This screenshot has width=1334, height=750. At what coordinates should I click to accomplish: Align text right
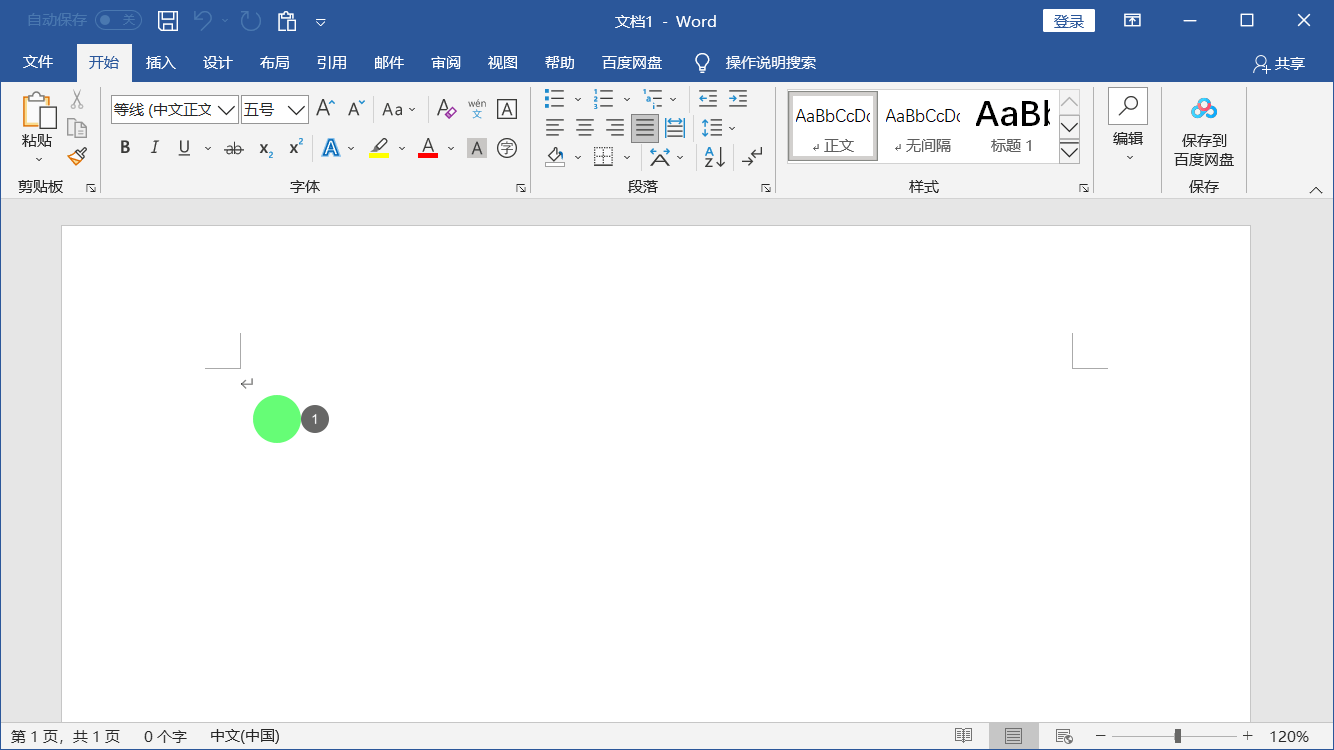[x=615, y=128]
